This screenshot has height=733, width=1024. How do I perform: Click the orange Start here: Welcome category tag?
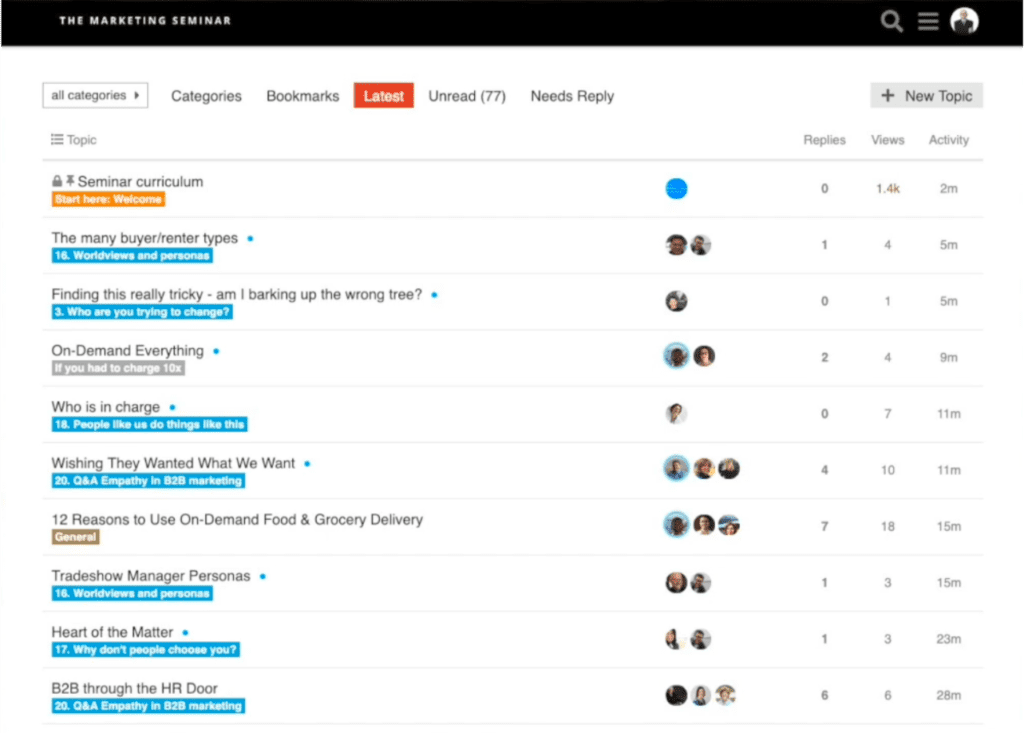(108, 199)
